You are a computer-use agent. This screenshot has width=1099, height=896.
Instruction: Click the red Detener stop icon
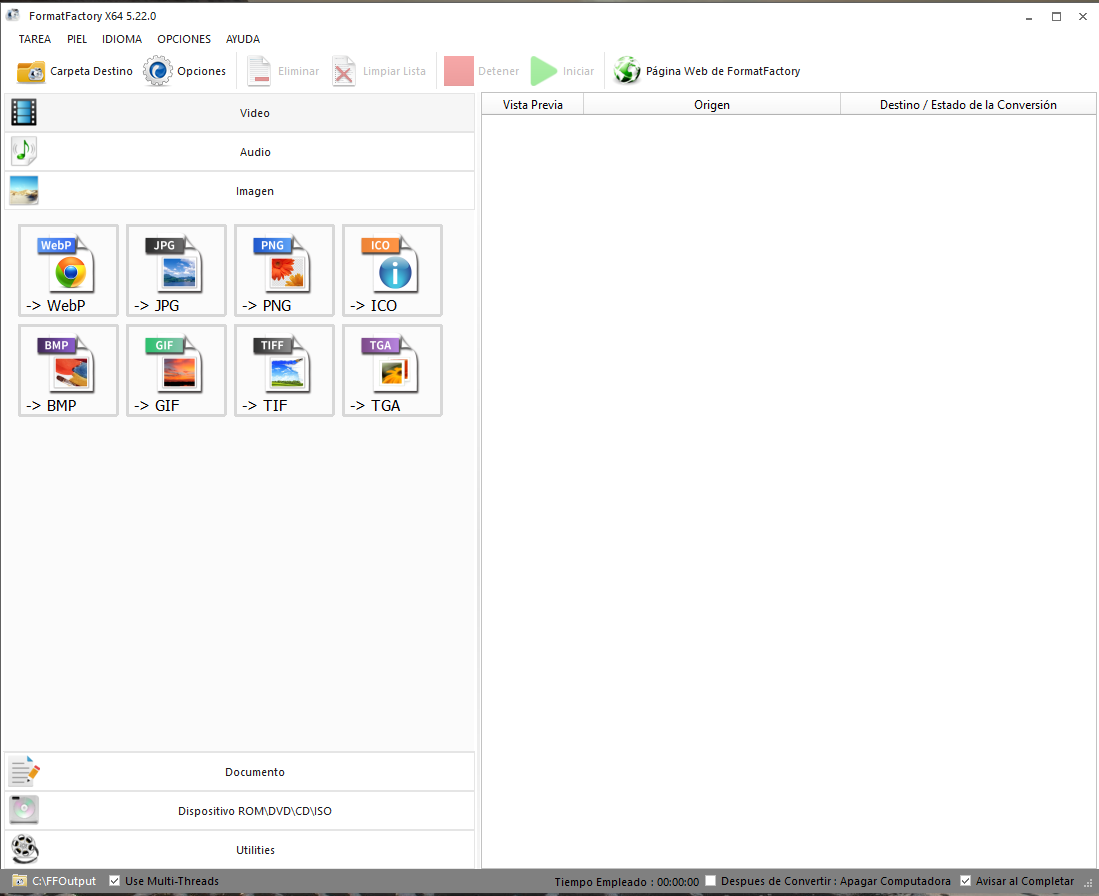(x=458, y=71)
